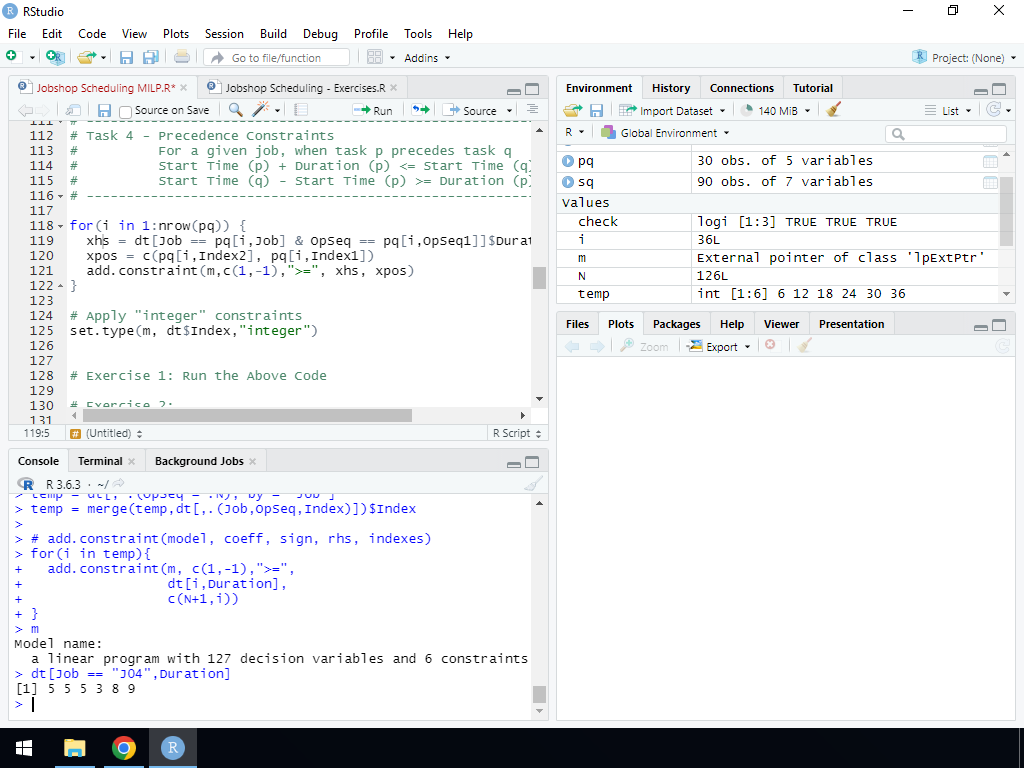Viewport: 1024px width, 768px height.
Task: Click the re-run previous code icon
Action: click(x=421, y=110)
